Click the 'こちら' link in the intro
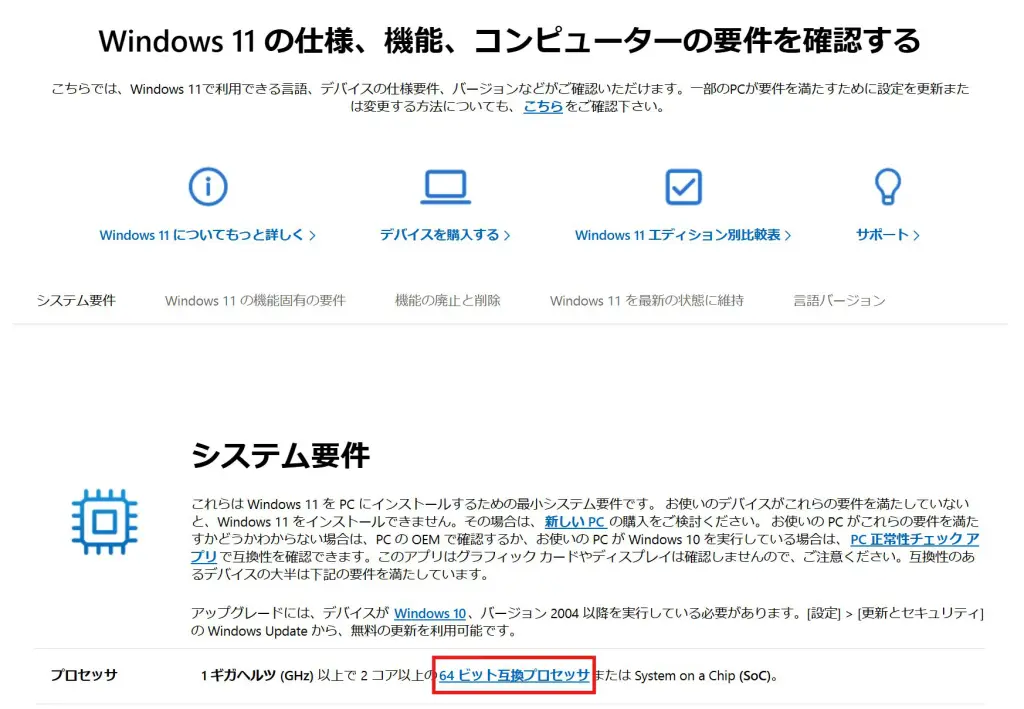Viewport: 1024px width, 709px height. tap(543, 106)
